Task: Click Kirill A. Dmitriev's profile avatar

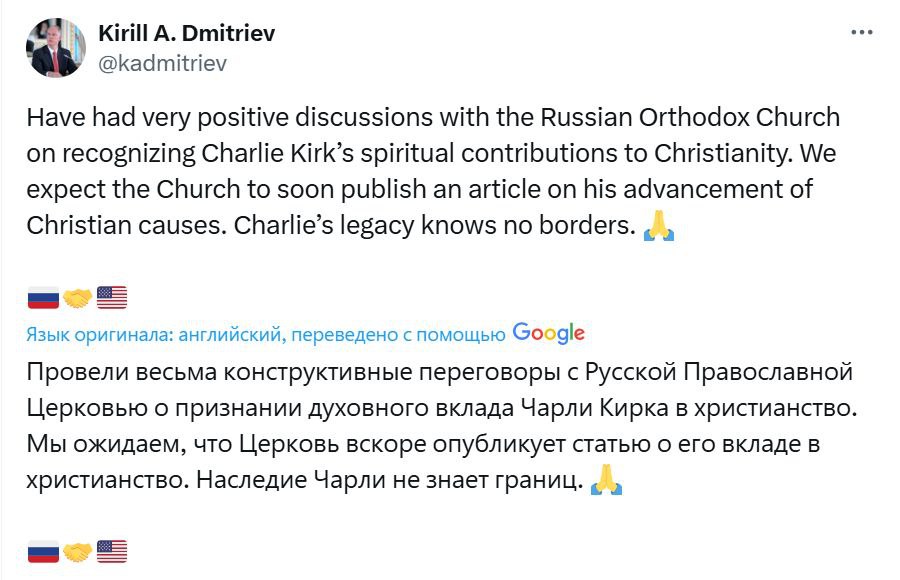Action: (56, 48)
